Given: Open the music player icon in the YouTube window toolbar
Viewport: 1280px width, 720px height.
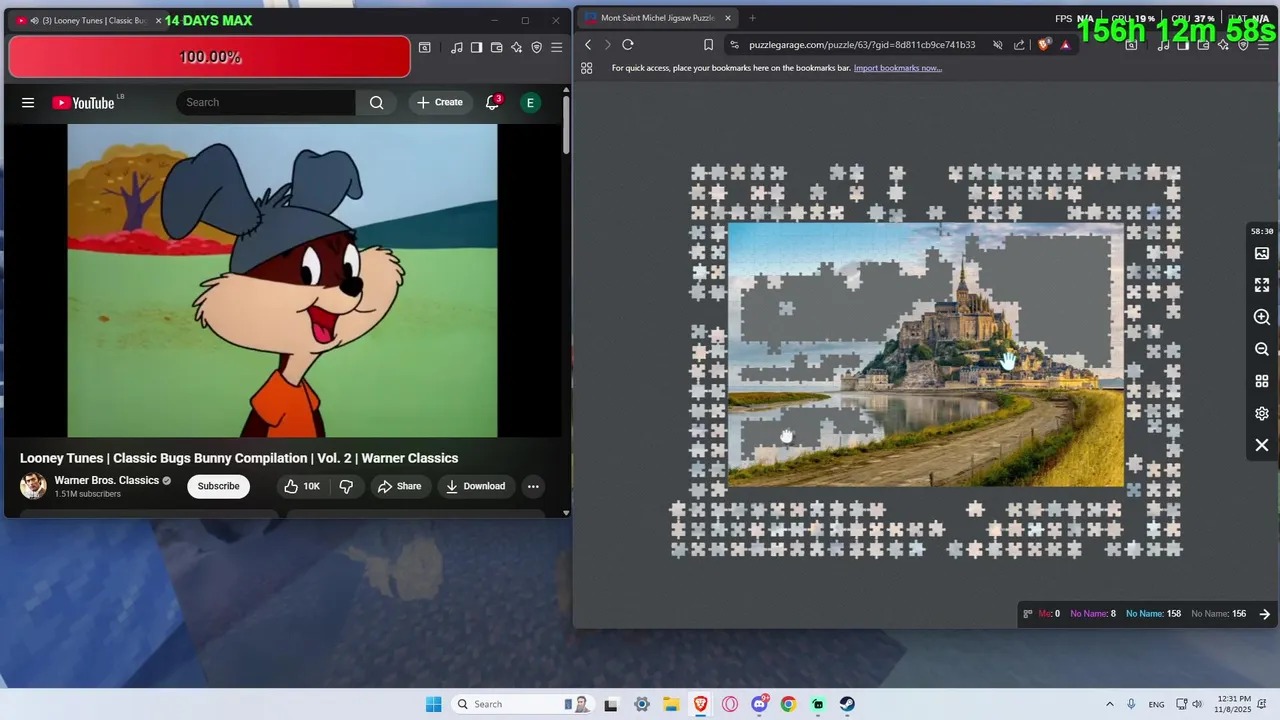Looking at the screenshot, I should [457, 47].
